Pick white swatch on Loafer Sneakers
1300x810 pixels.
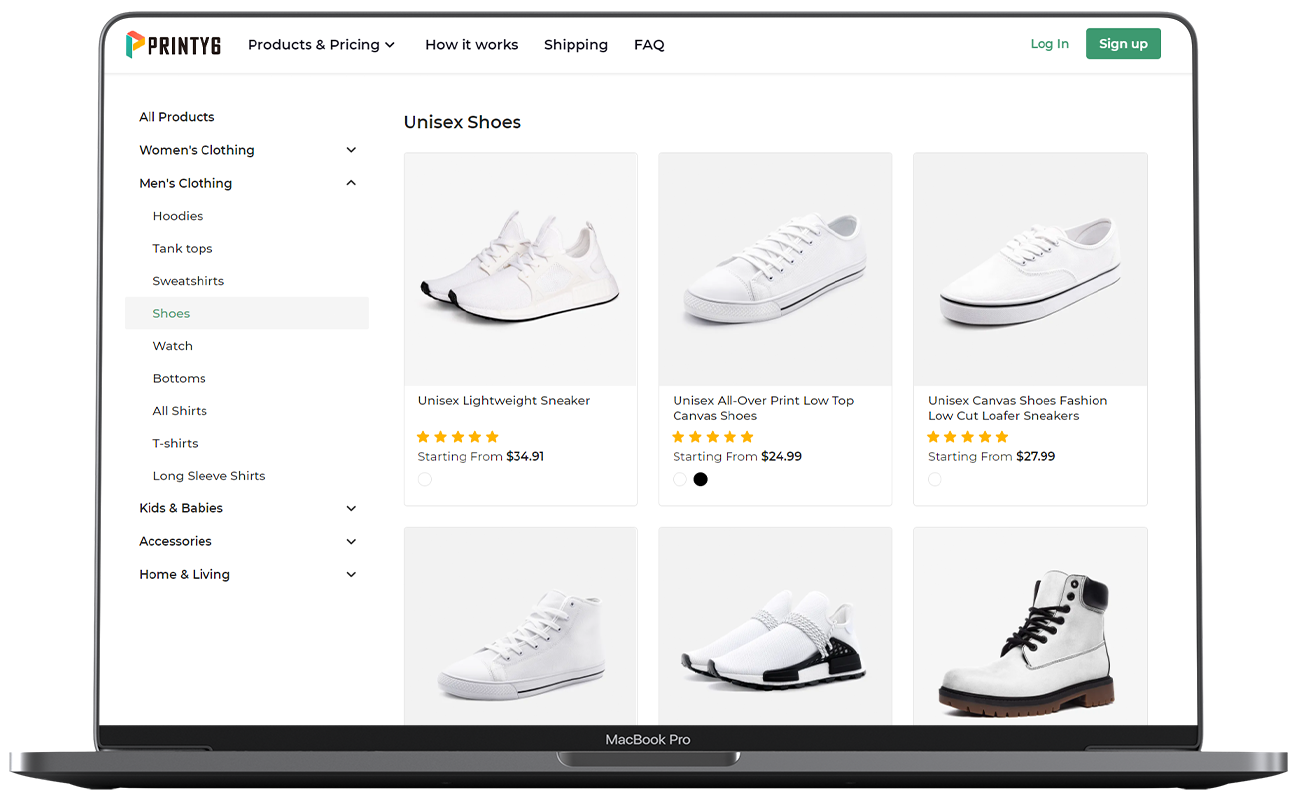[935, 479]
